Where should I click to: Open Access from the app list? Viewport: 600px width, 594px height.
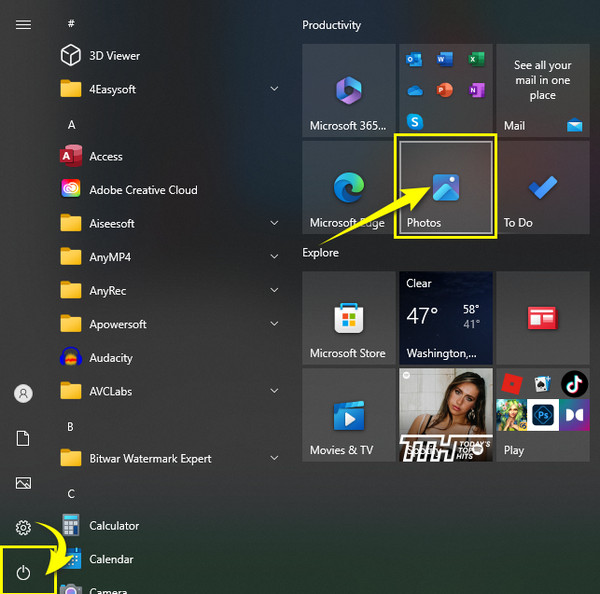point(168,156)
